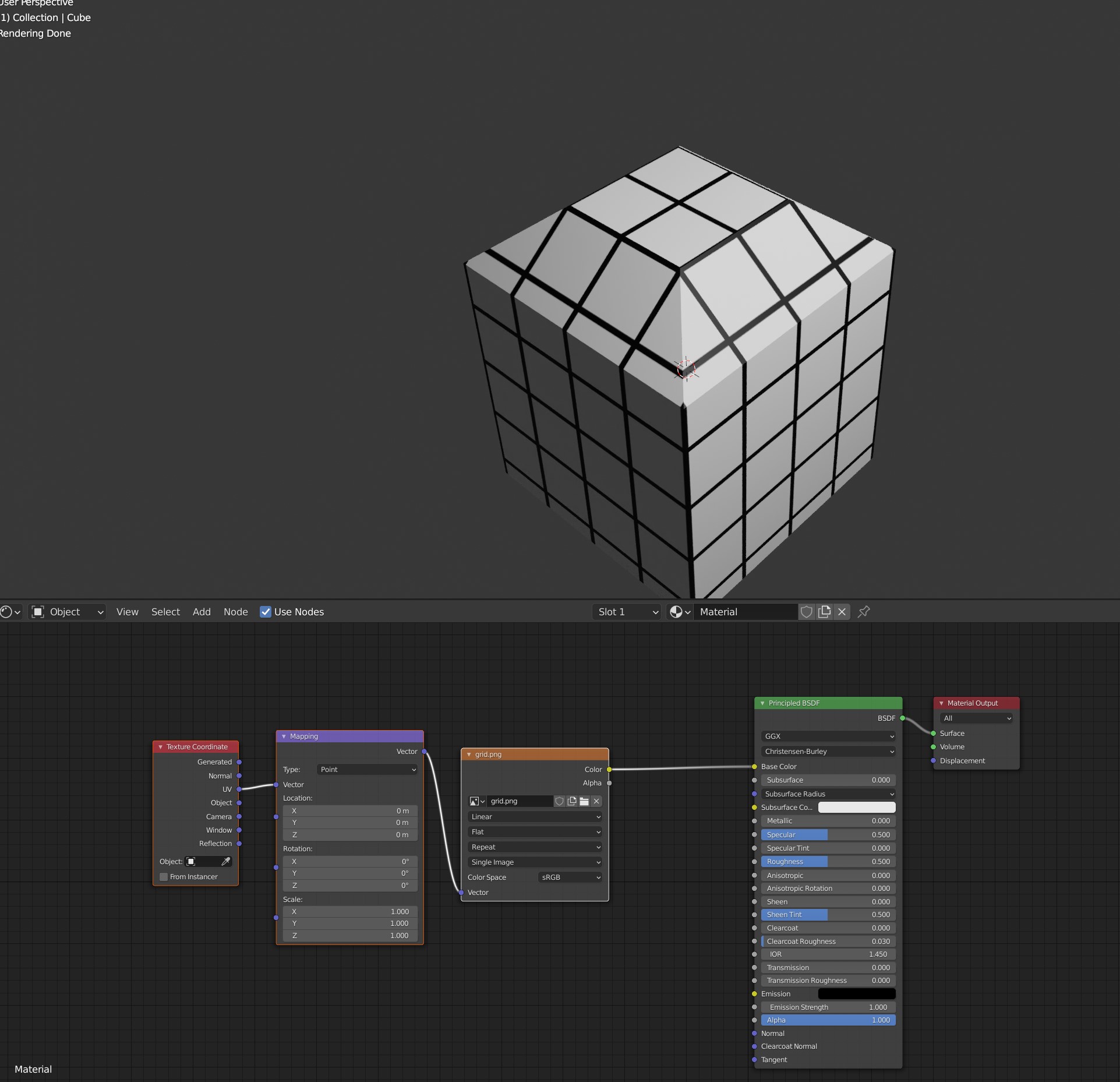Open the image folder browser icon
Viewport: 1120px width, 1082px height.
click(584, 801)
